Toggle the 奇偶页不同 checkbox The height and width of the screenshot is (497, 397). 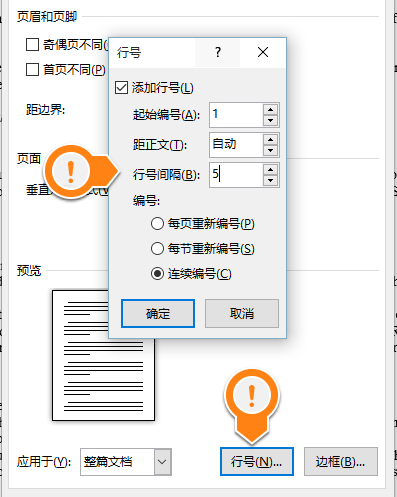click(32, 44)
